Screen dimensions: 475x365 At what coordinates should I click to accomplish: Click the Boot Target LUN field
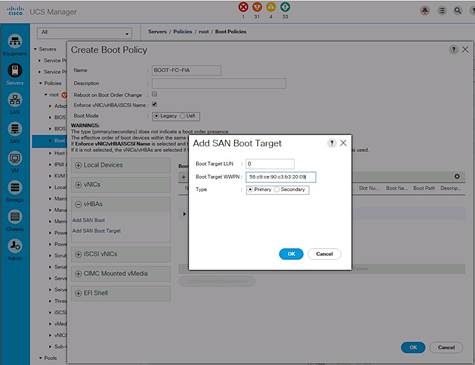[x=270, y=164]
